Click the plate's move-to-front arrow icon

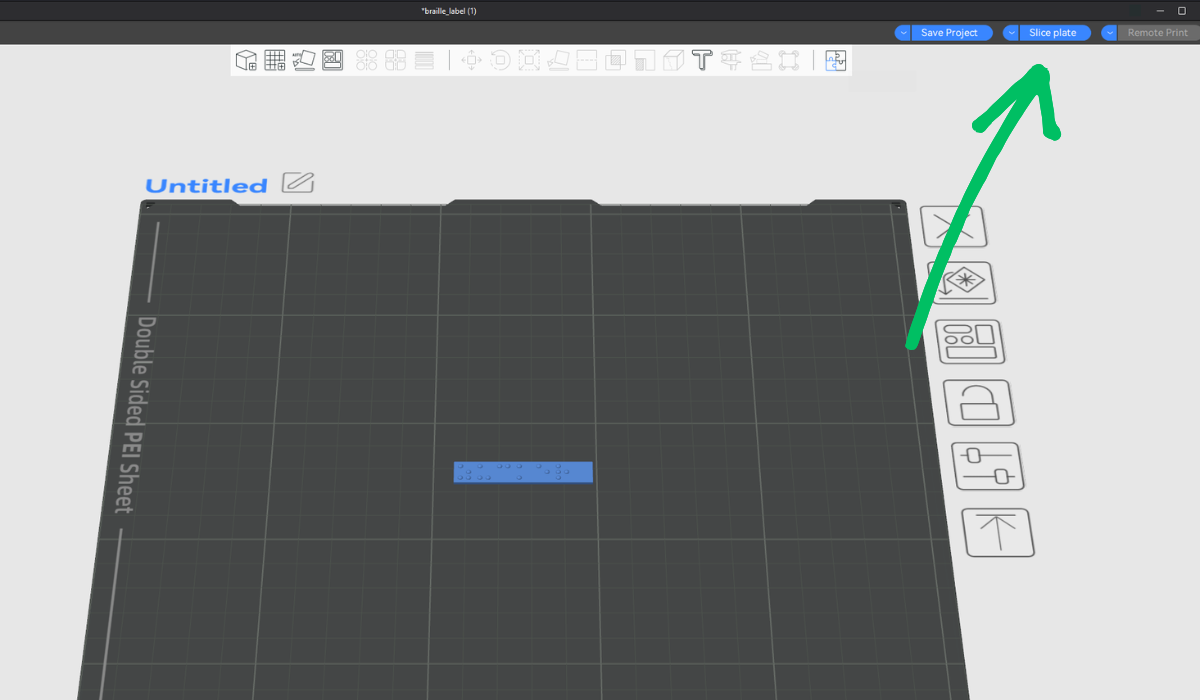[x=996, y=531]
